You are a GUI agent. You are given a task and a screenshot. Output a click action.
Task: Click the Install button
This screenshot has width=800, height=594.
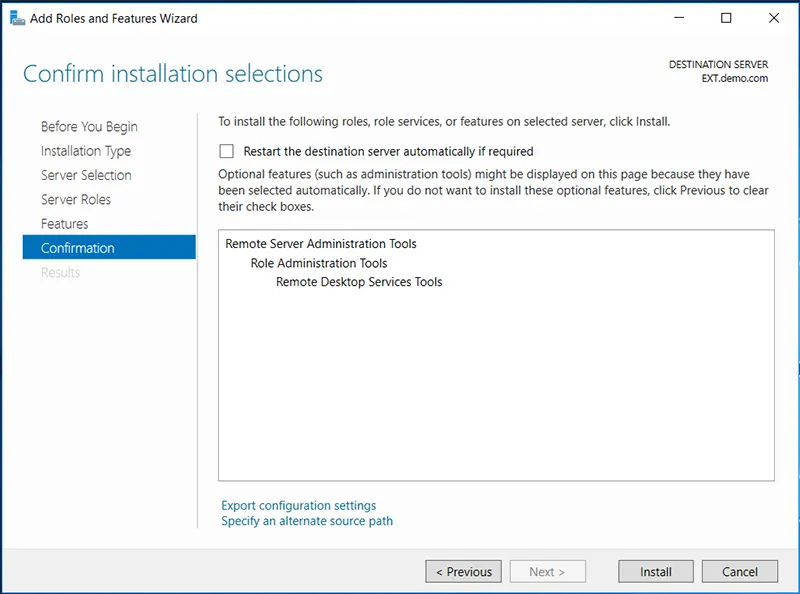click(656, 572)
